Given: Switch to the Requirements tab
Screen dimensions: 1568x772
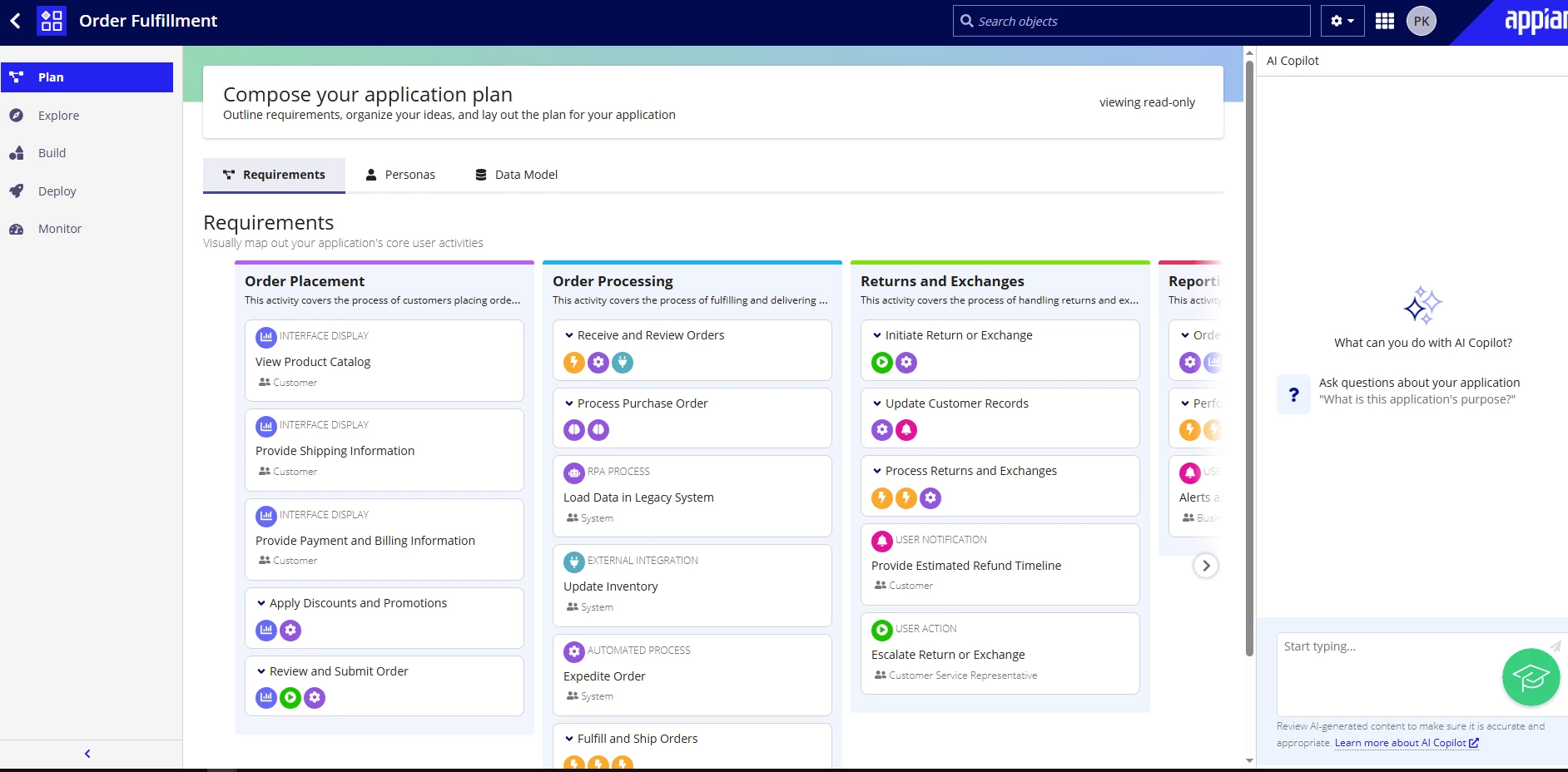Looking at the screenshot, I should 274,175.
